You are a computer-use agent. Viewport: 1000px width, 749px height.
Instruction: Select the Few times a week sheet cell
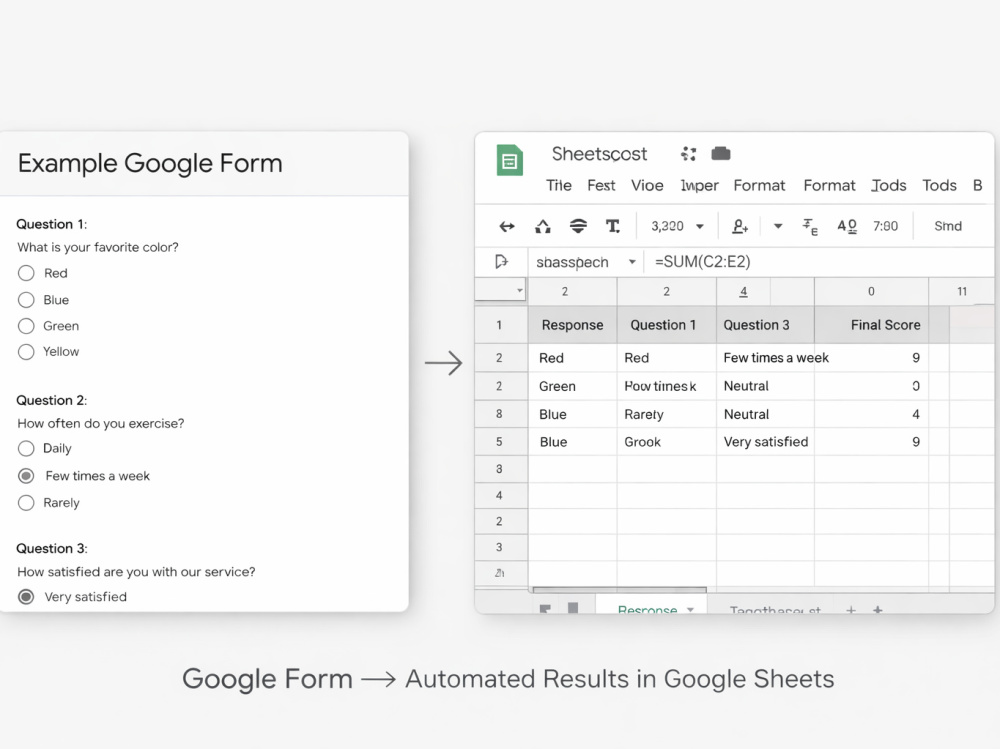765,358
